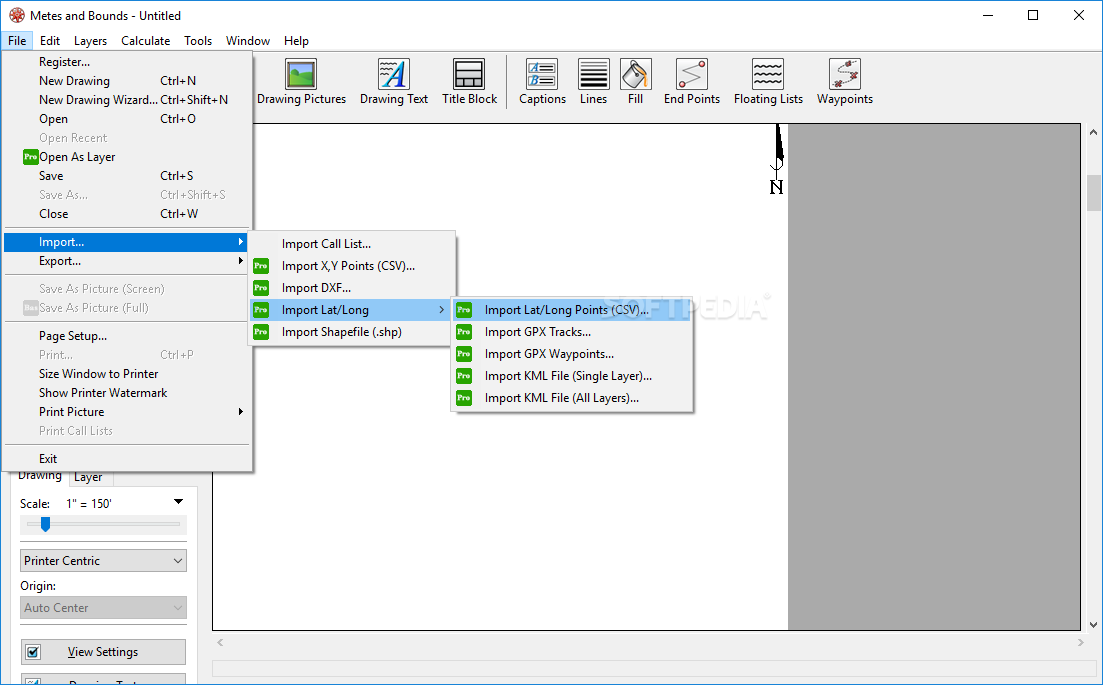Open the Auto Center origin dropdown
Viewport: 1103px width, 685px height.
[x=103, y=608]
